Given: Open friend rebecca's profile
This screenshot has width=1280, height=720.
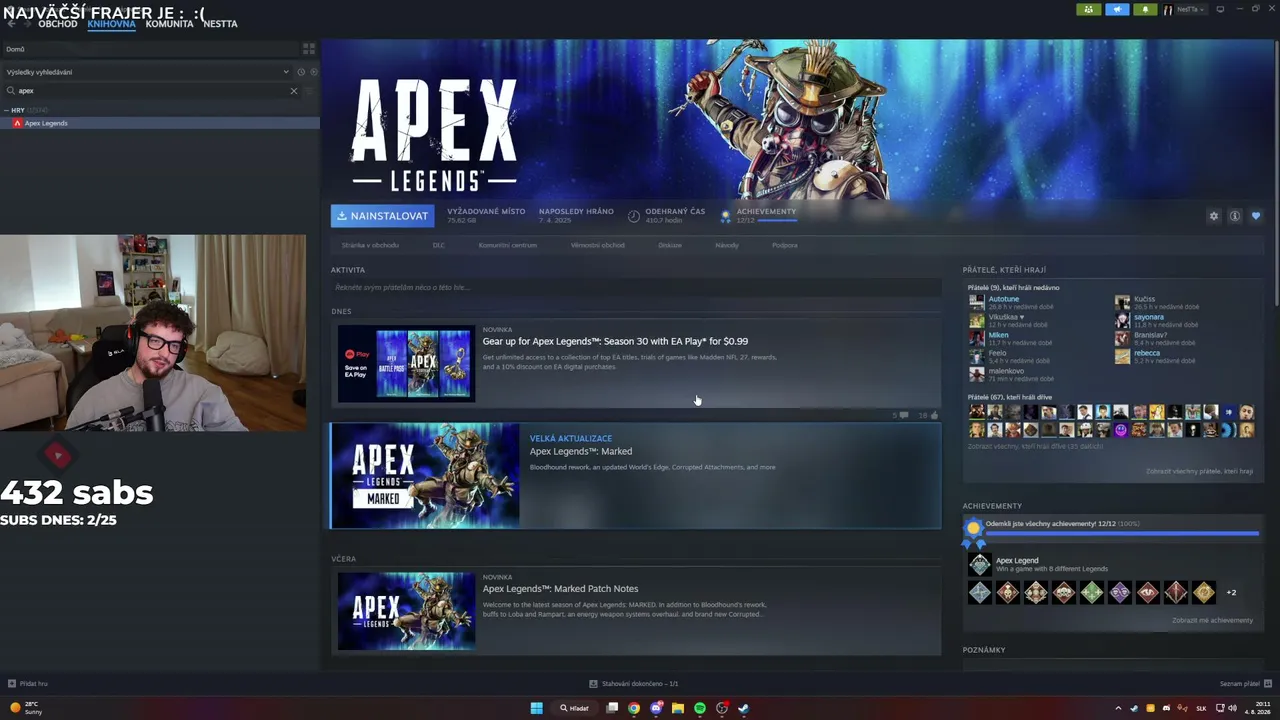Looking at the screenshot, I should pos(1147,353).
